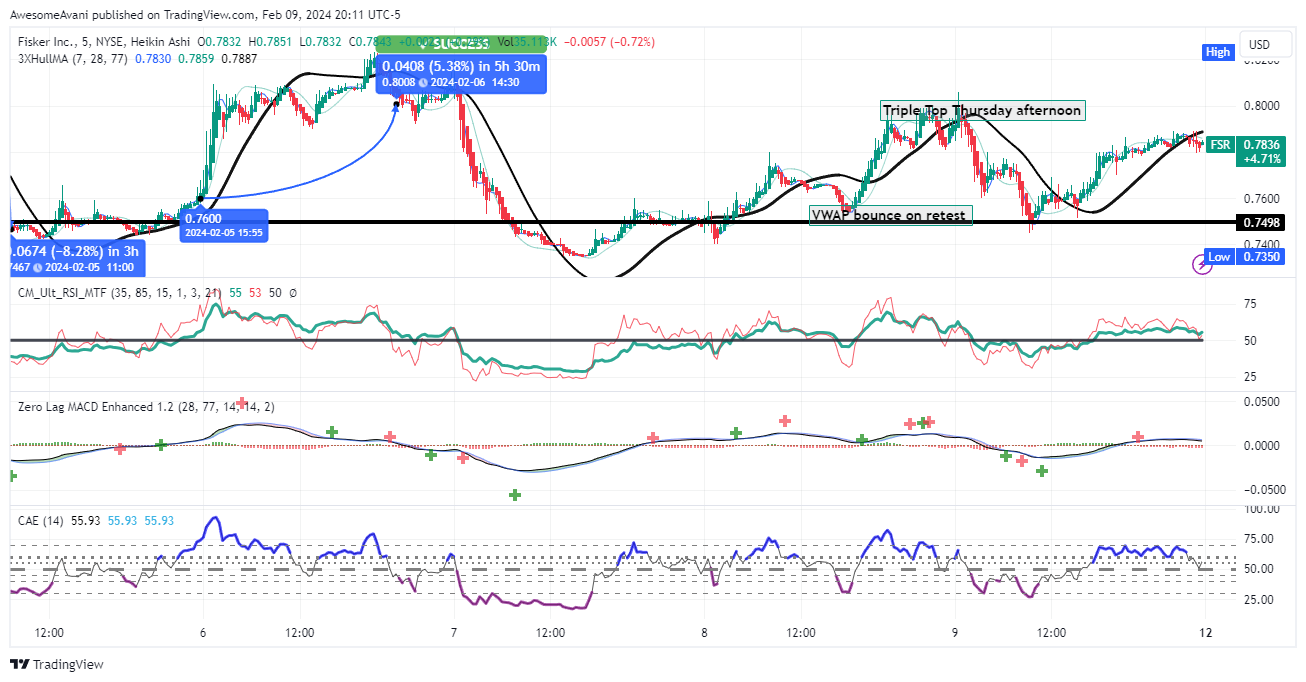This screenshot has height=682, width=1306.
Task: Click the blue Low price label
Action: (1219, 257)
